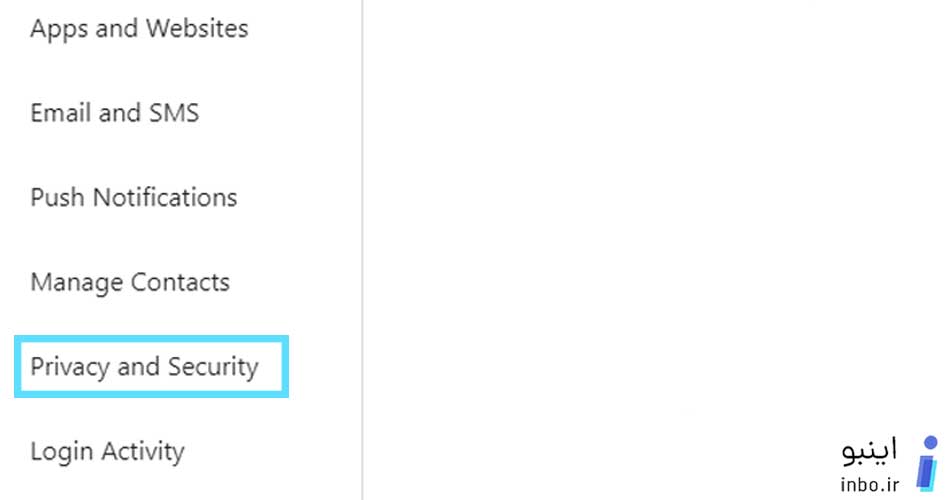This screenshot has width=950, height=500.
Task: View Login Activity page
Action: (x=107, y=452)
